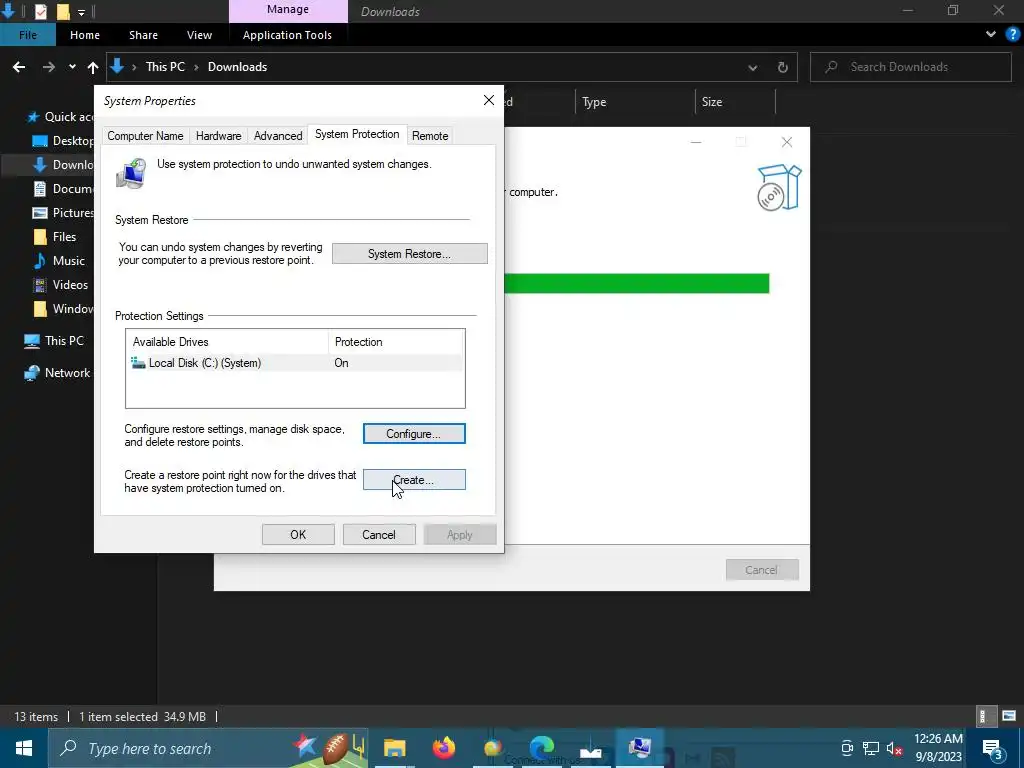Open the notification center icon
The height and width of the screenshot is (768, 1024).
coord(992,748)
